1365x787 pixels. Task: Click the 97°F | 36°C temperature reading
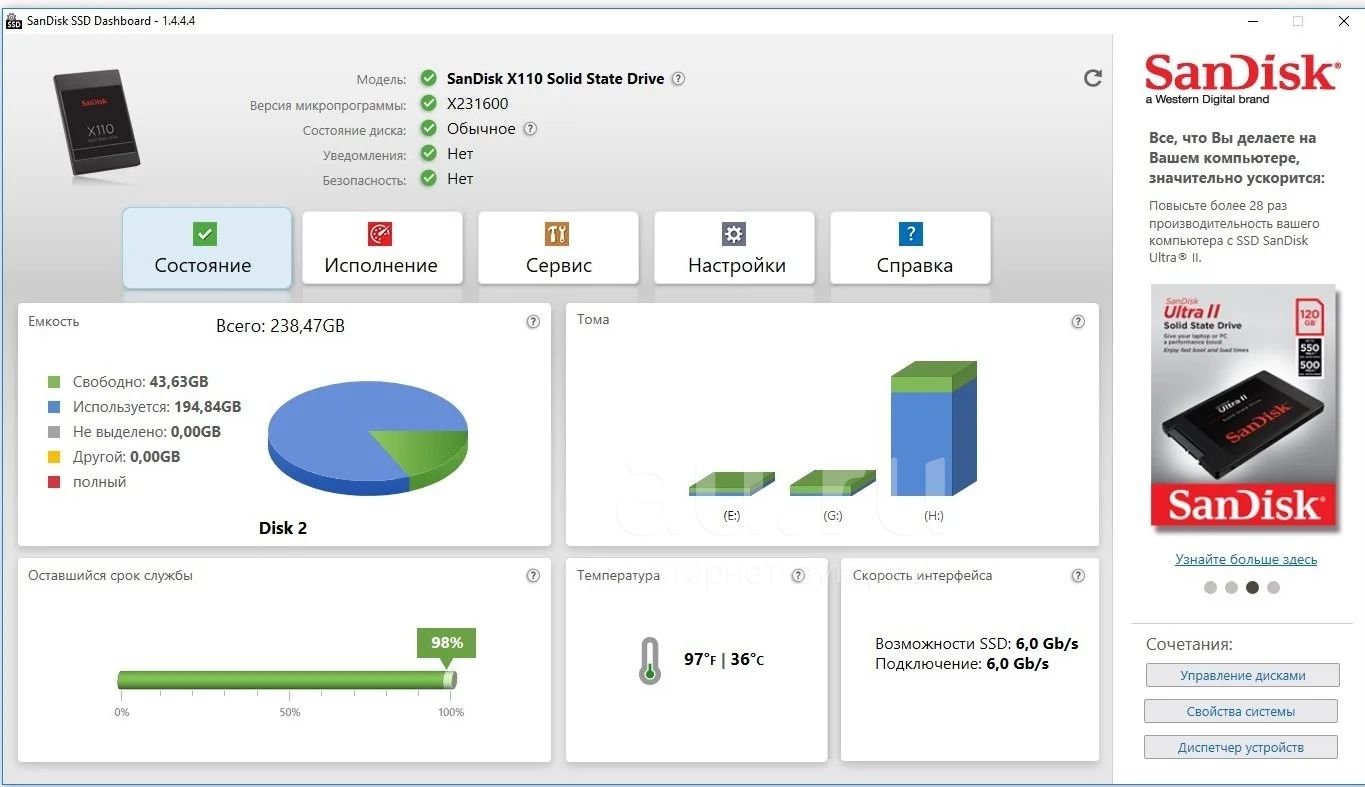724,660
